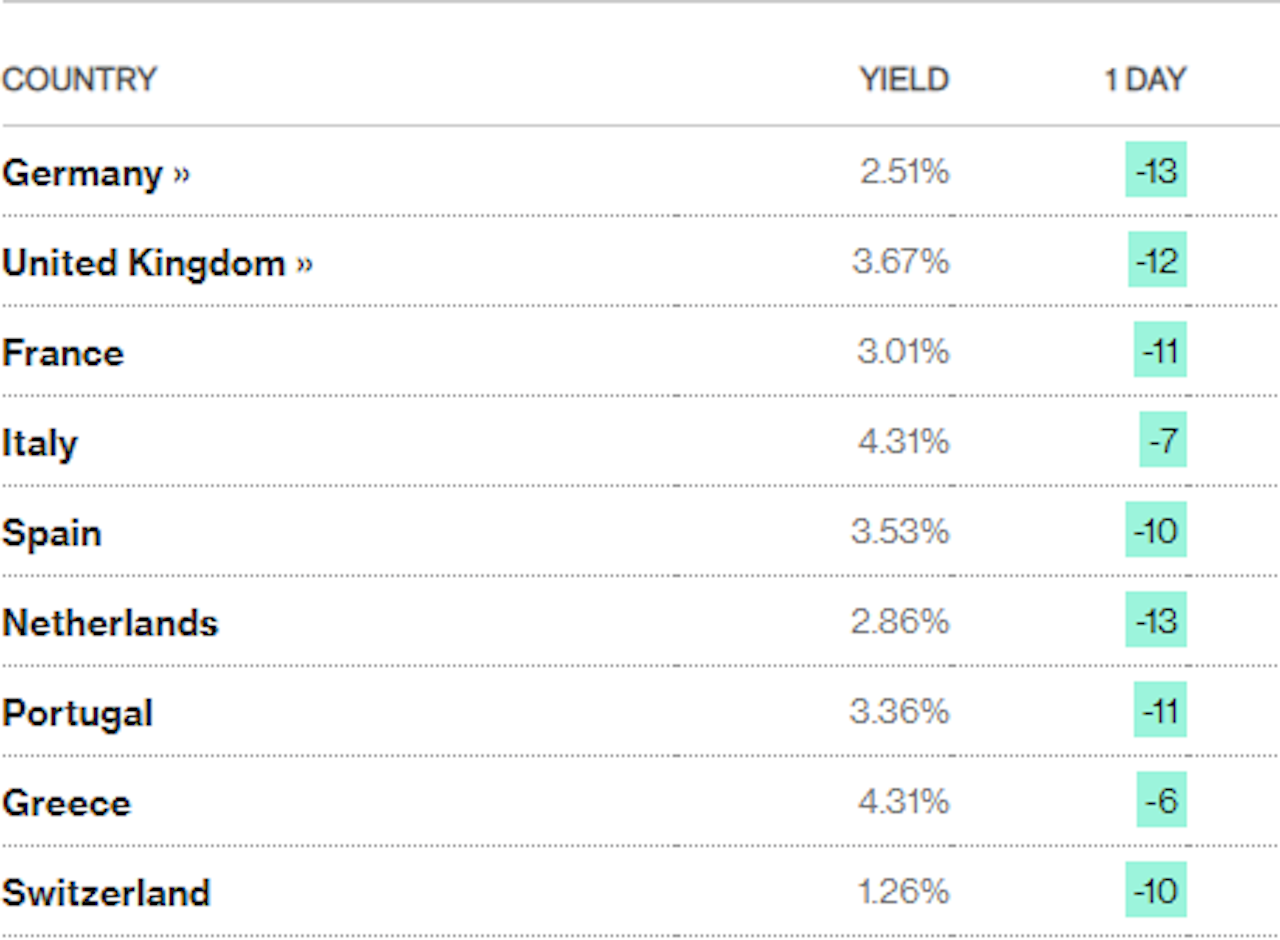Click the COUNTRY column header
The image size is (1280, 940).
(79, 79)
